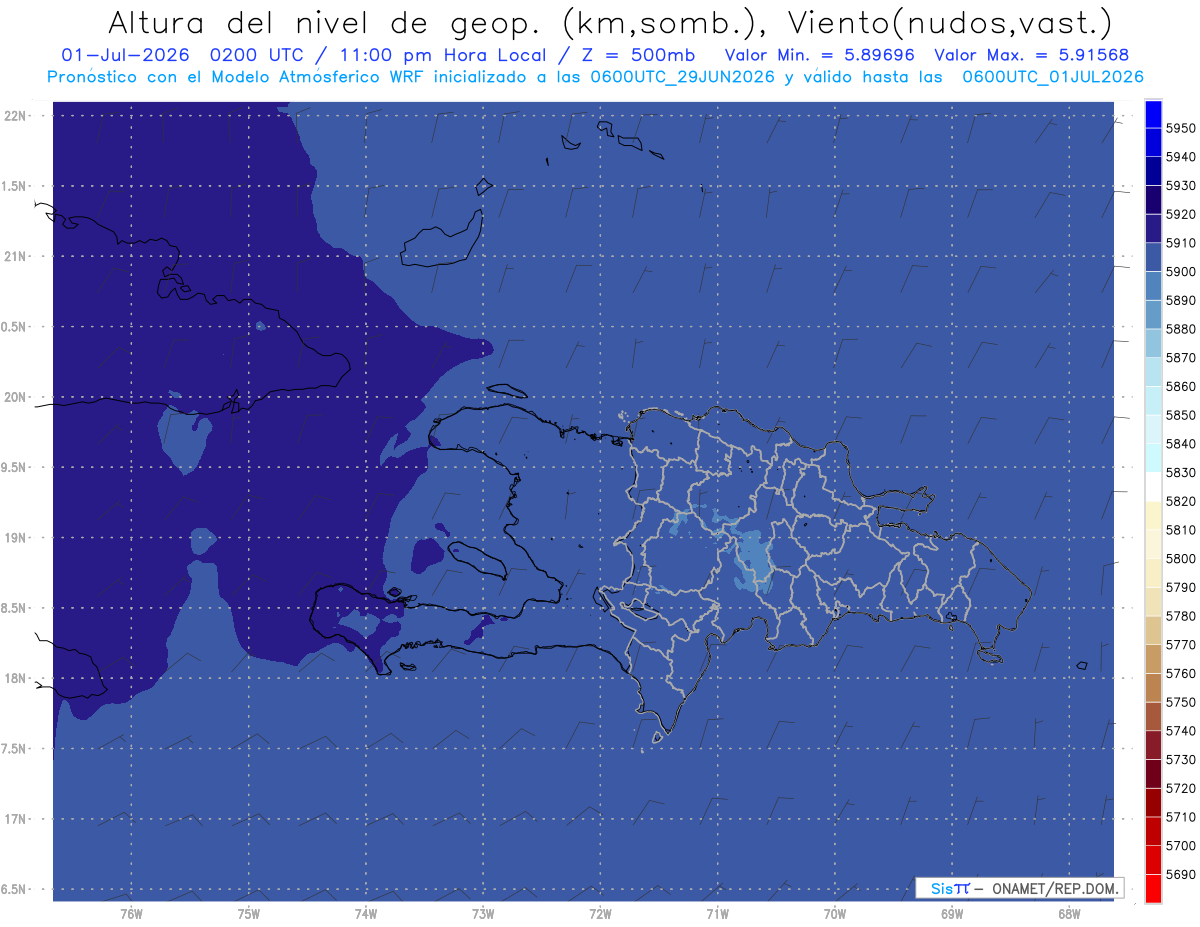Viewport: 1200px width, 927px height.
Task: Click the '22N' latitude axis label
Action: [15, 116]
